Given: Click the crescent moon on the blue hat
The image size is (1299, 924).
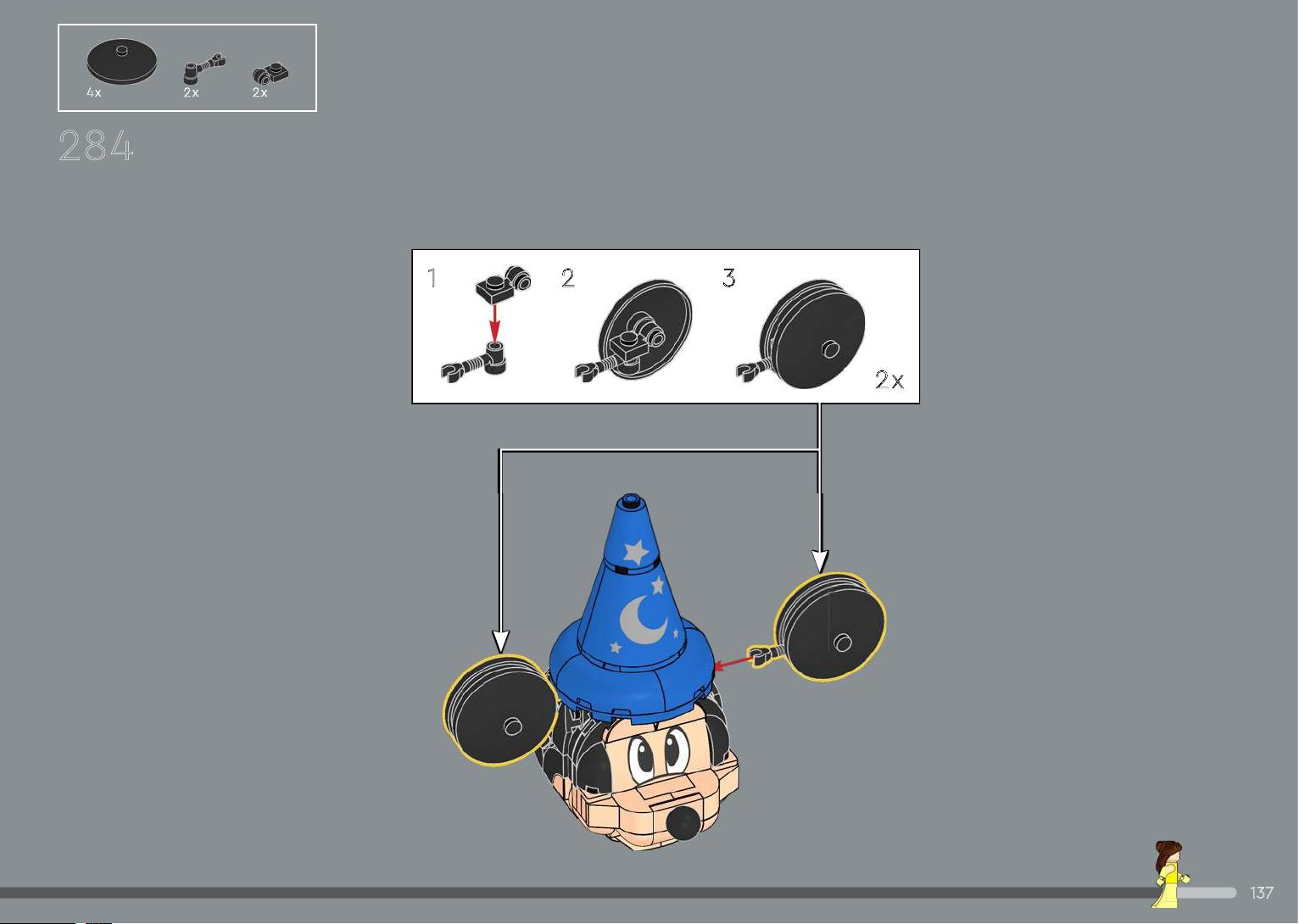Looking at the screenshot, I should (x=642, y=621).
